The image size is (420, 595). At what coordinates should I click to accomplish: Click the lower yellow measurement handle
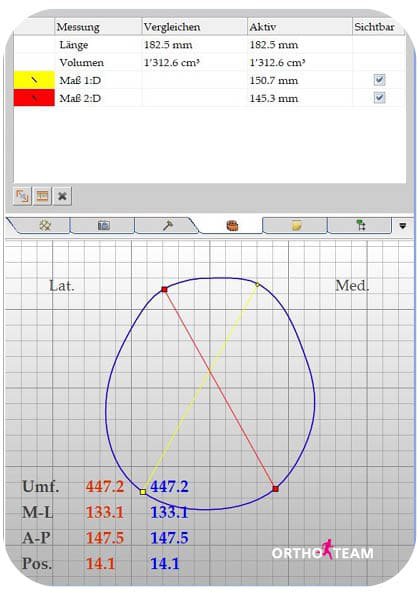pyautogui.click(x=143, y=492)
